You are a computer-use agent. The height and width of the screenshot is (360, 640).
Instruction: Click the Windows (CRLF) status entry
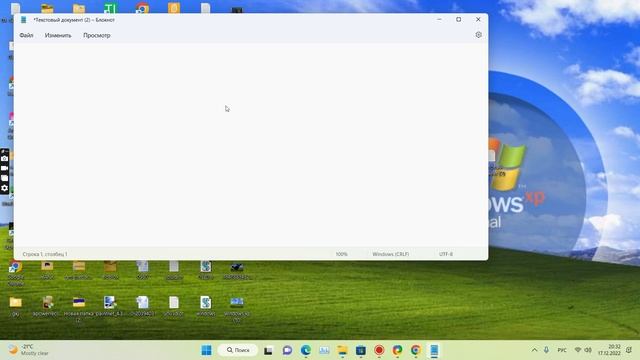coord(391,254)
